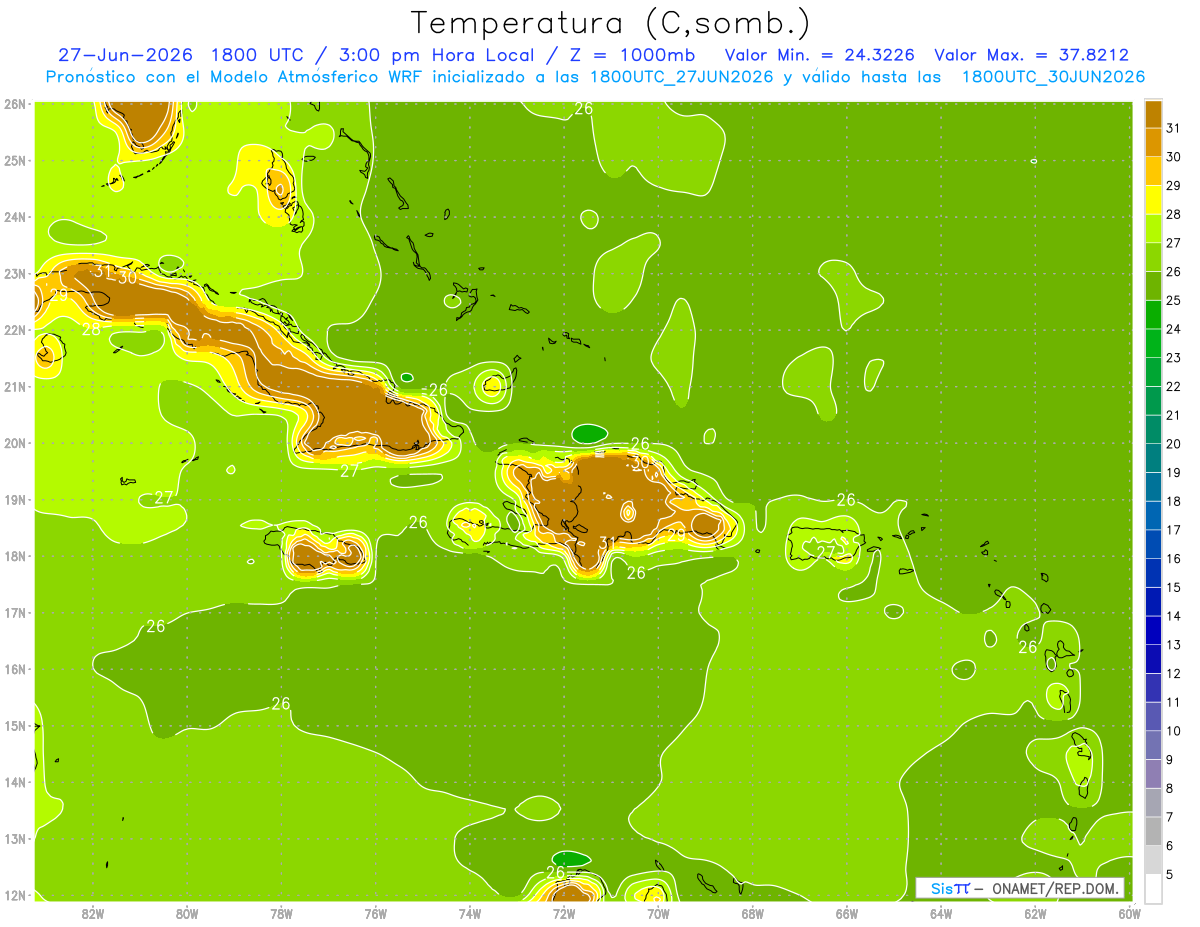Click legend value 10 on color scale
Image resolution: width=1200 pixels, height=927 pixels.
tap(1173, 731)
